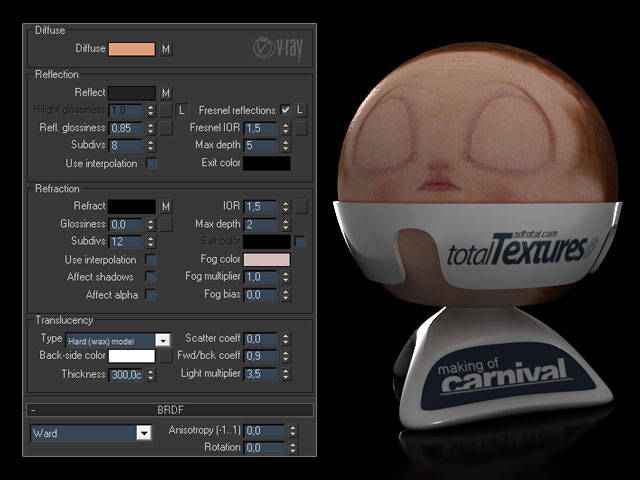The height and width of the screenshot is (480, 640).
Task: Click the Refraction Glossiness map slot
Action: (x=166, y=224)
